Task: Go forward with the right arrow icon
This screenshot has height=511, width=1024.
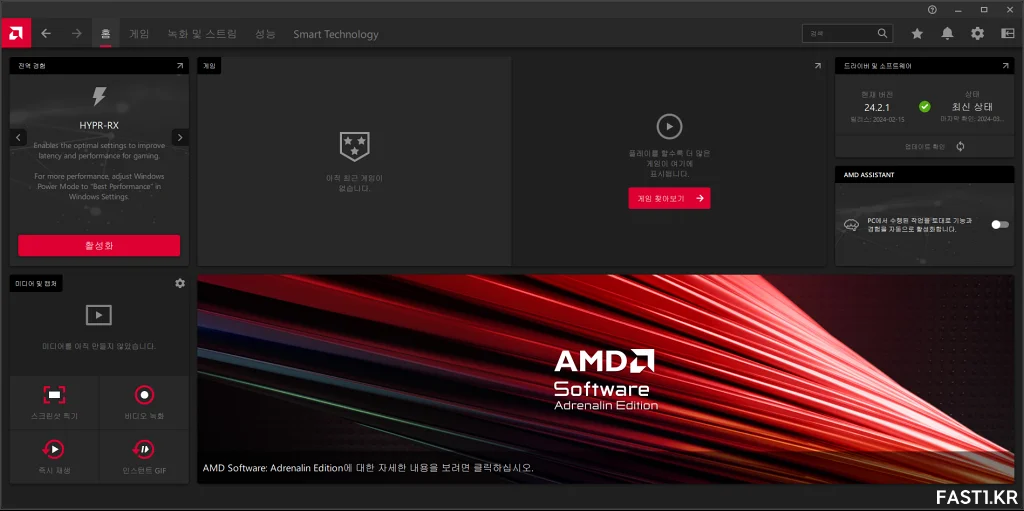Action: click(x=76, y=33)
